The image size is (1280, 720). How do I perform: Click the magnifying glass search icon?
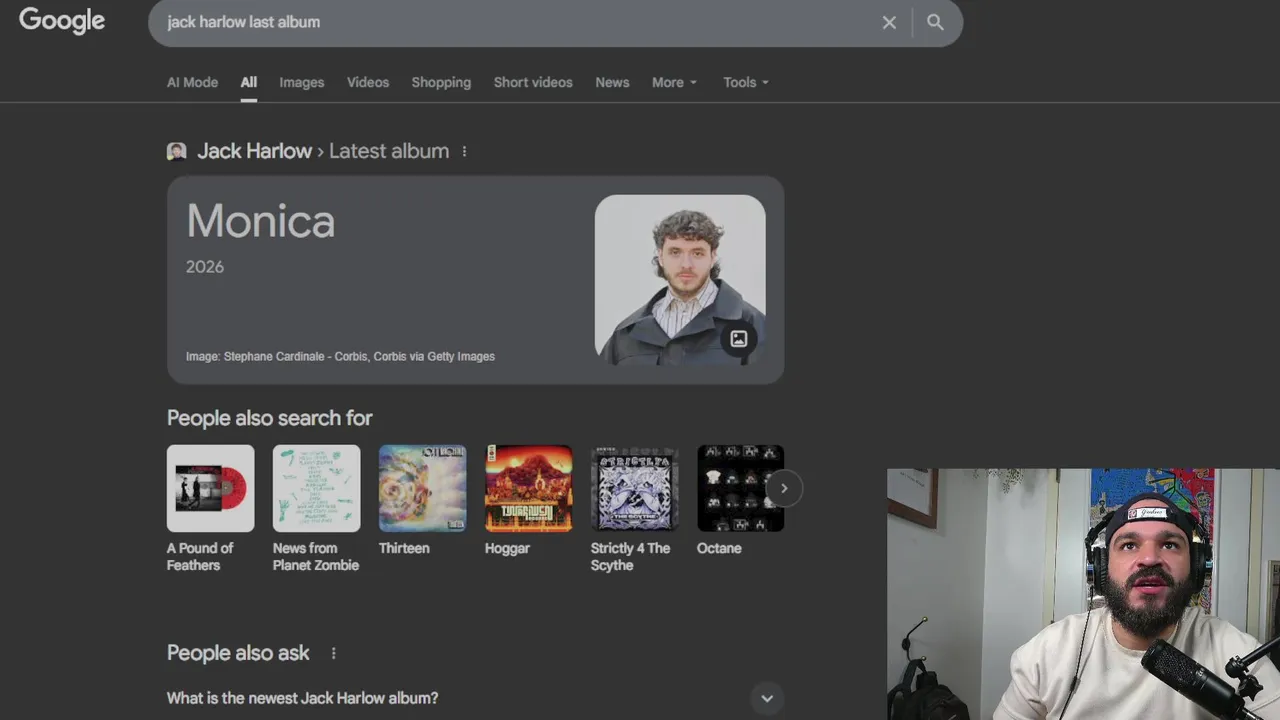(x=935, y=22)
